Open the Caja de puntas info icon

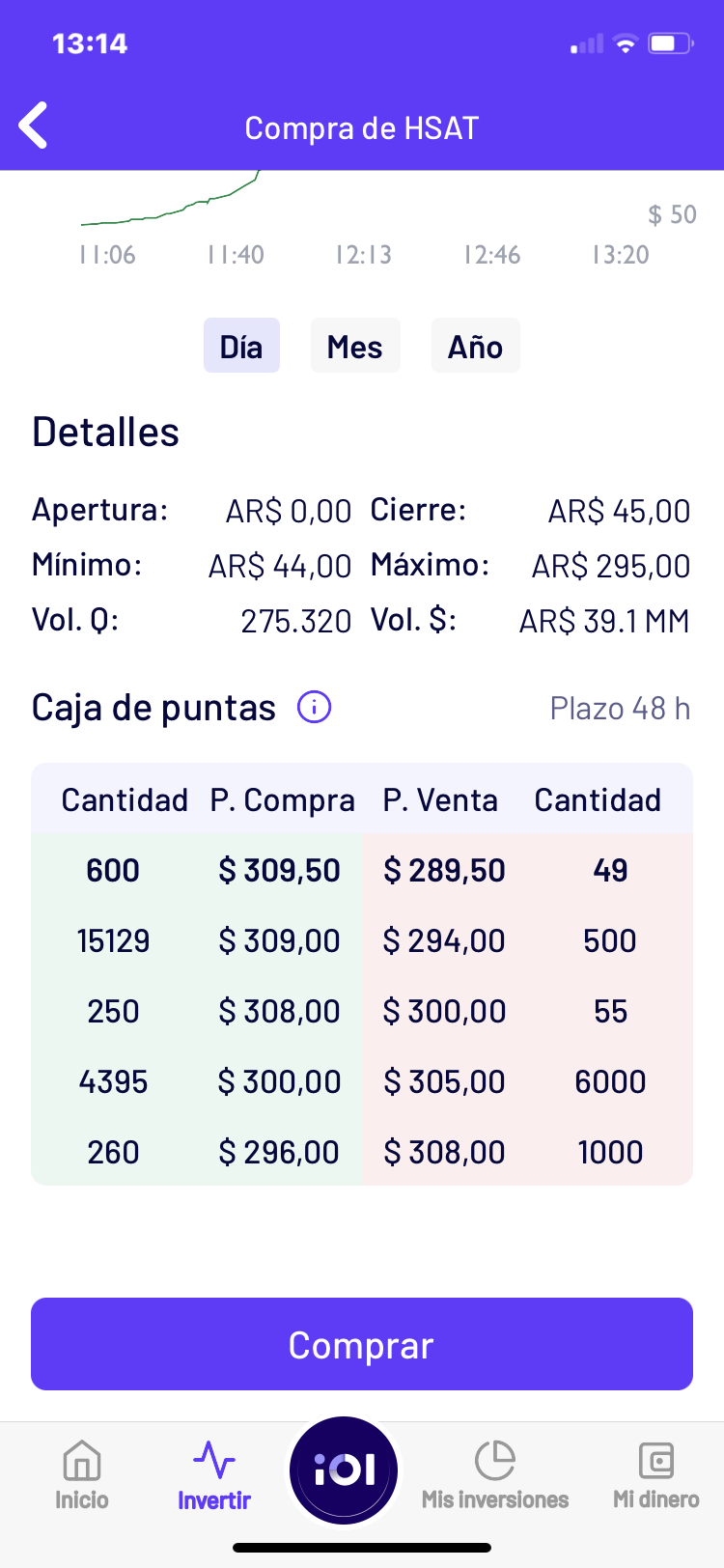(314, 707)
